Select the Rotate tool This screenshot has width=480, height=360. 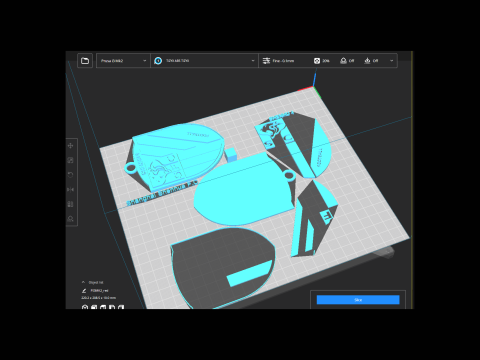(70, 175)
